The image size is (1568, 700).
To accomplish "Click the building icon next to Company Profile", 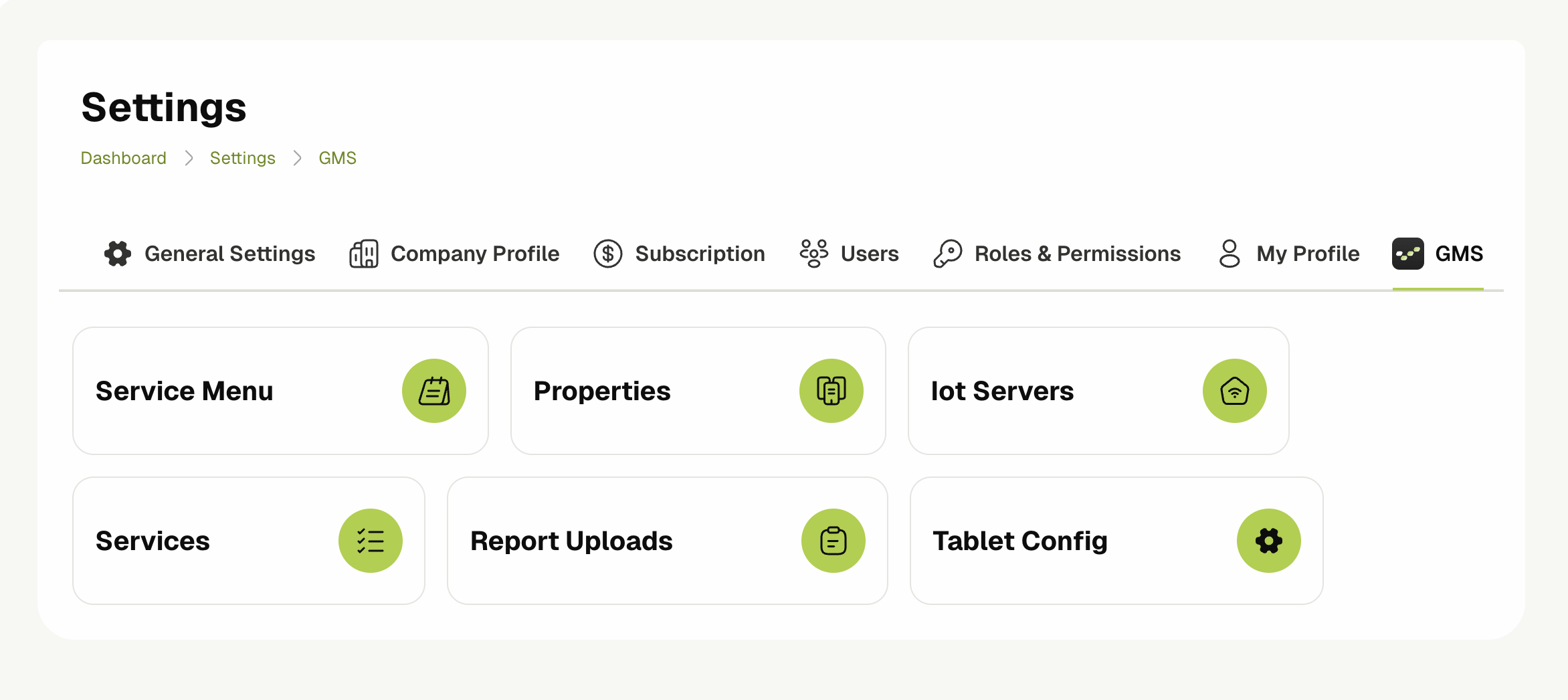I will (364, 254).
